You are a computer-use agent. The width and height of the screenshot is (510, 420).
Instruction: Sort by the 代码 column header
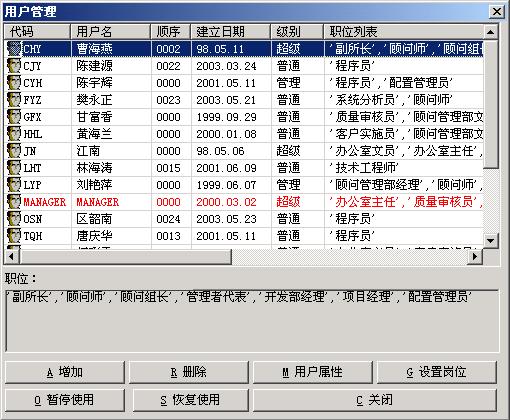click(x=37, y=32)
